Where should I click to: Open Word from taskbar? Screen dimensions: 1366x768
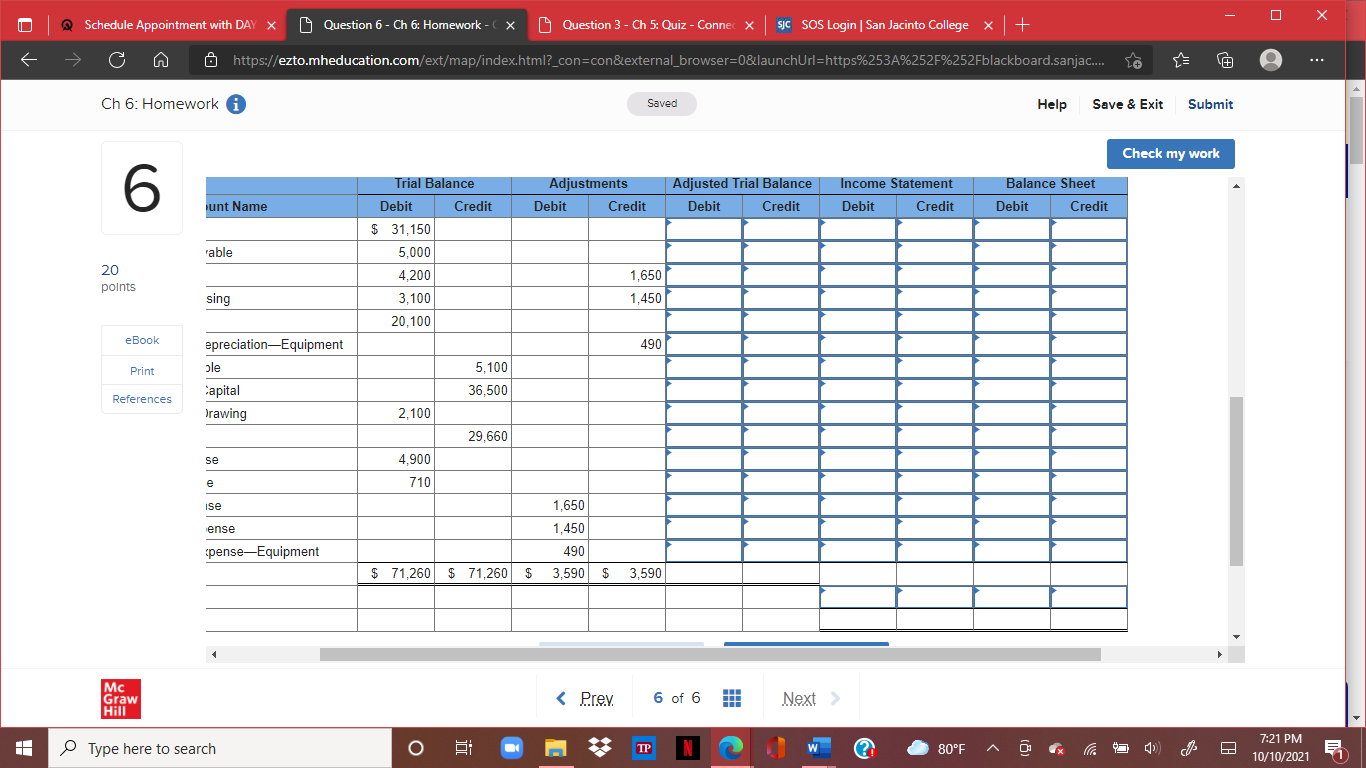pyautogui.click(x=820, y=748)
